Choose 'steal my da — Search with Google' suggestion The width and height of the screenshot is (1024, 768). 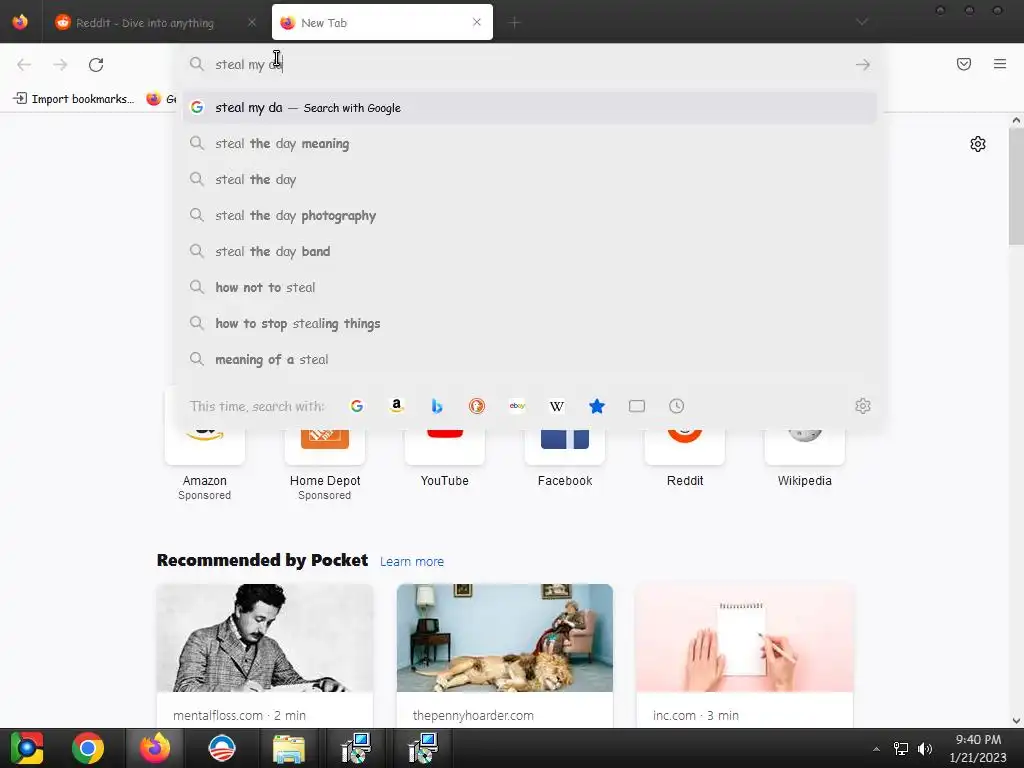[x=530, y=108]
